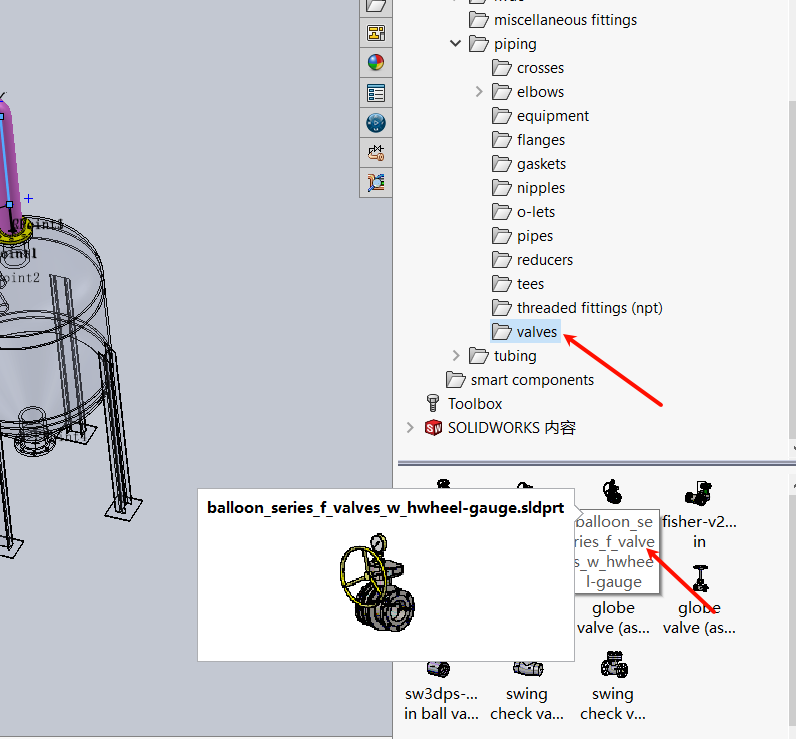Expand the SOLIDWORKS 内容 node
Viewport: 796px width, 739px height.
coord(410,428)
